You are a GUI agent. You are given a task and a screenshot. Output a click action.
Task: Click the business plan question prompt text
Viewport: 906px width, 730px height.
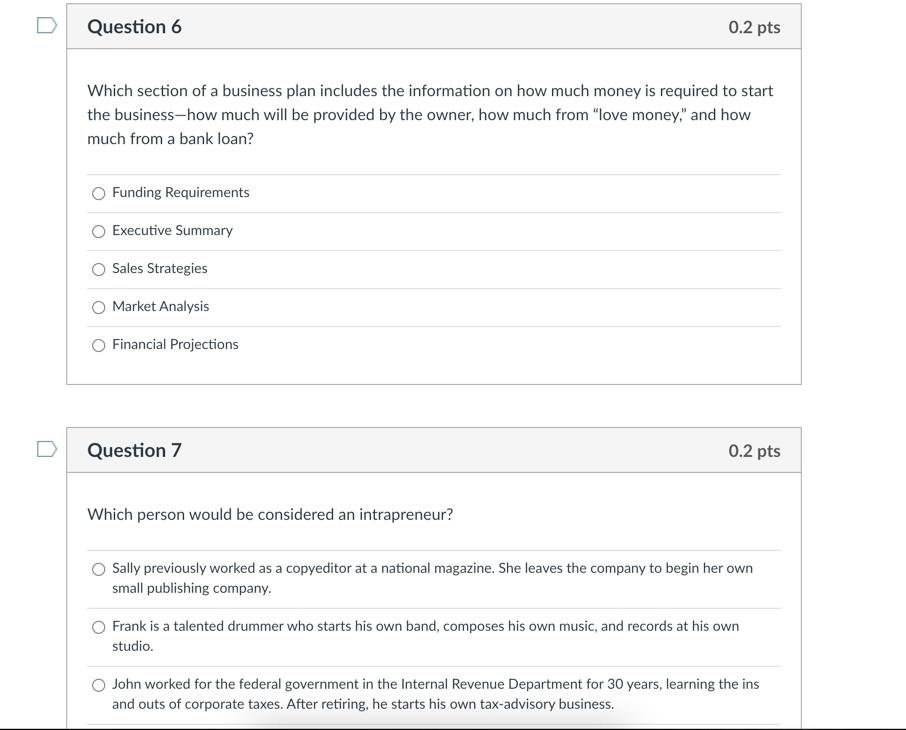pyautogui.click(x=430, y=114)
